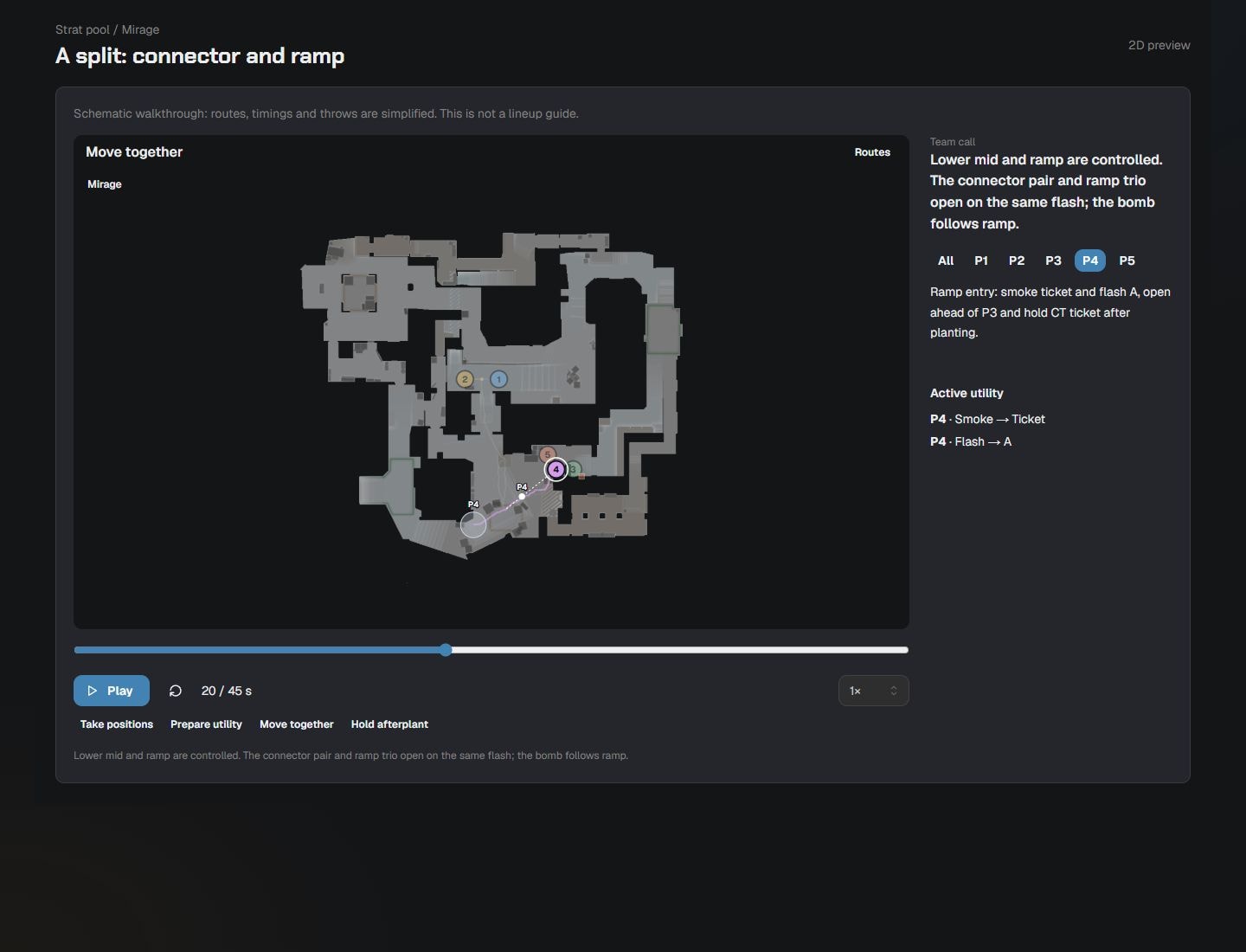1246x952 pixels.
Task: Select player marker 1 on the map
Action: (498, 379)
